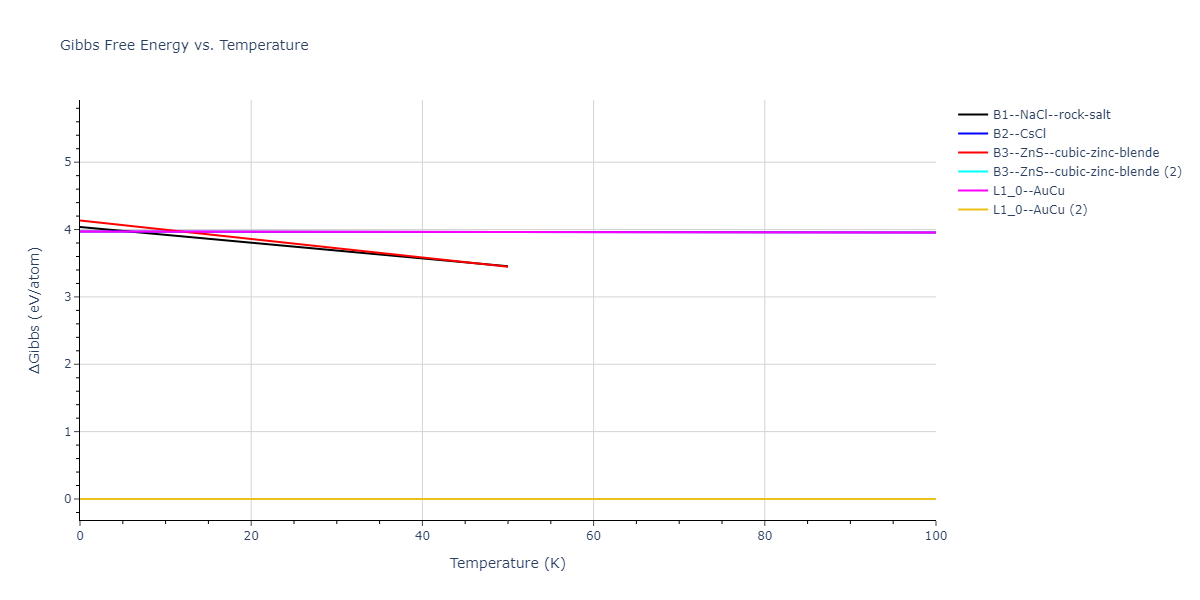Image resolution: width=1200 pixels, height=600 pixels.
Task: Click the y-axis tick label 2
Action: [67, 364]
